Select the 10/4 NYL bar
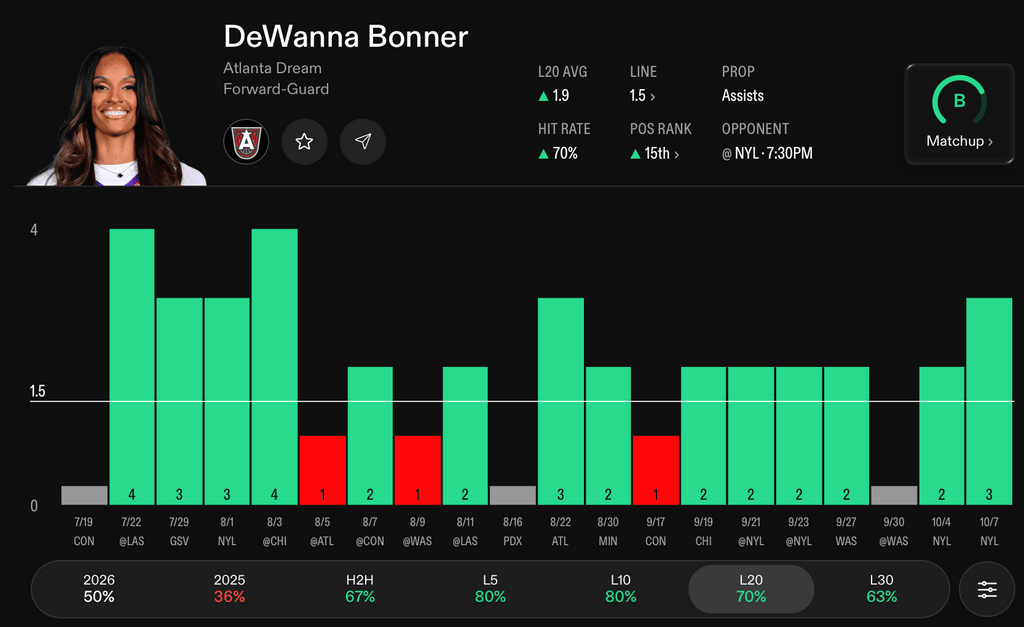Screen dimensions: 1024x627 click(x=942, y=436)
